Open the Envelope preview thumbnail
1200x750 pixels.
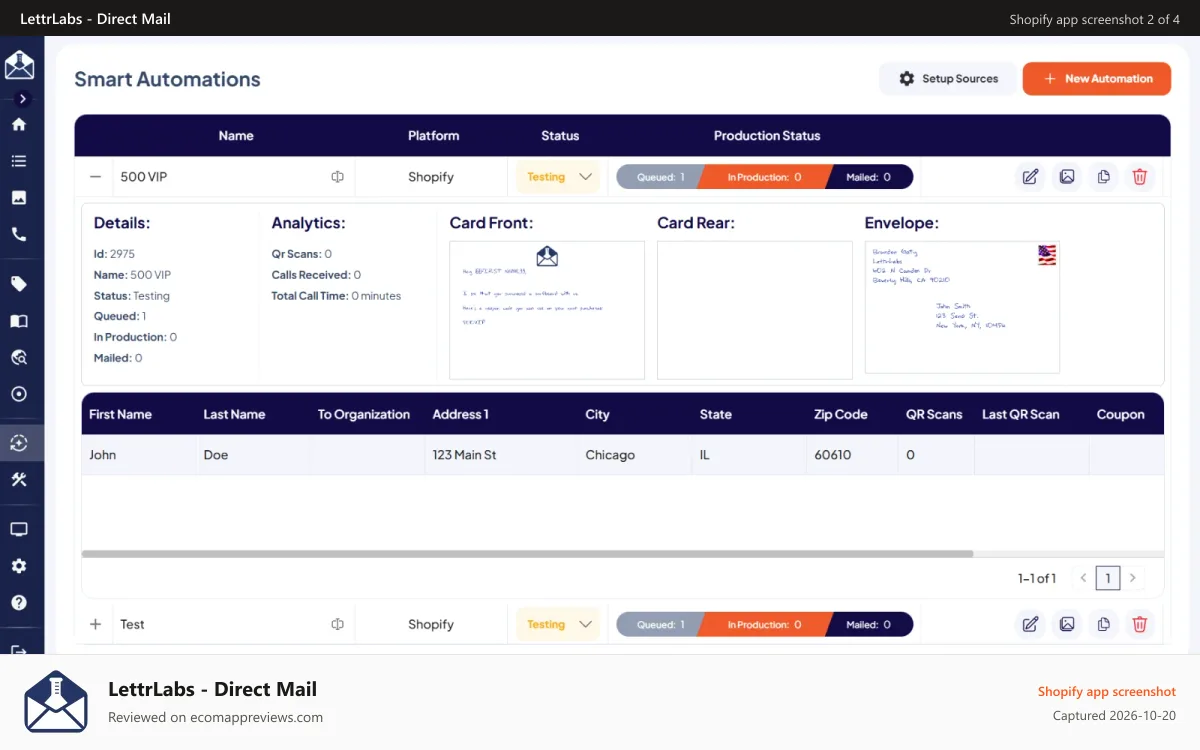pyautogui.click(x=962, y=307)
